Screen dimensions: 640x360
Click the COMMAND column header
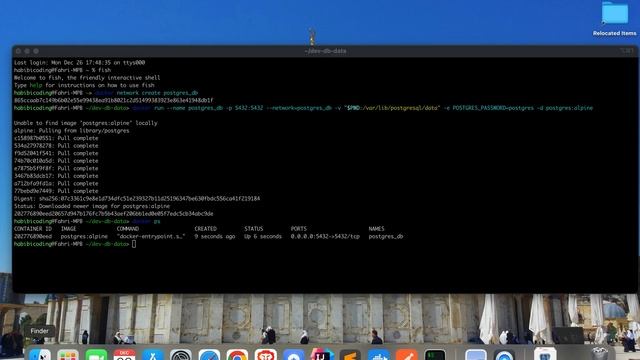[128, 229]
